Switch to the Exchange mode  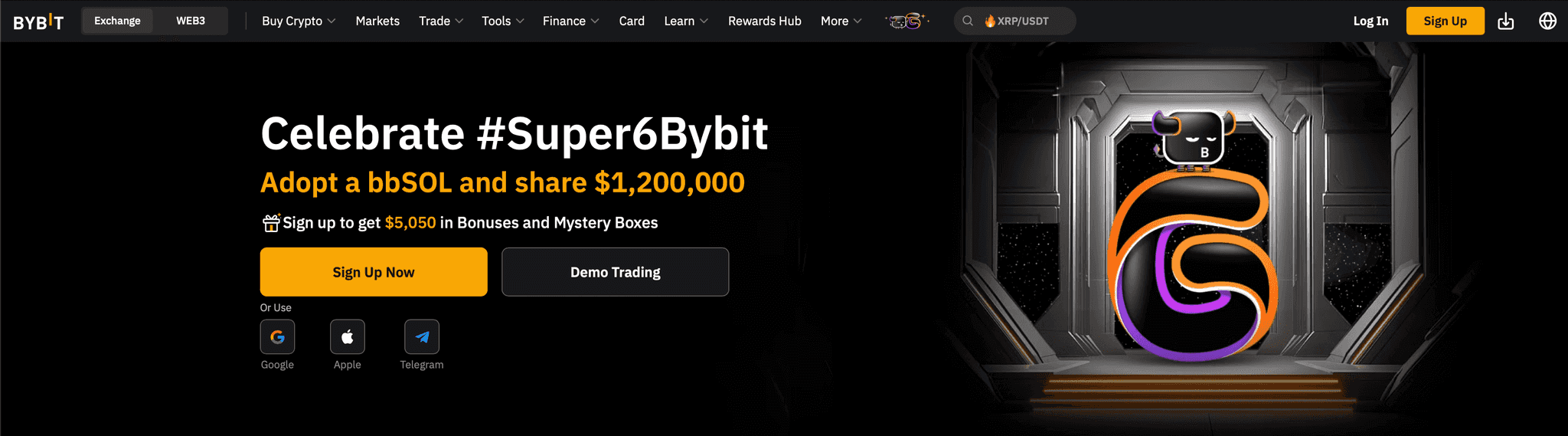pos(117,21)
